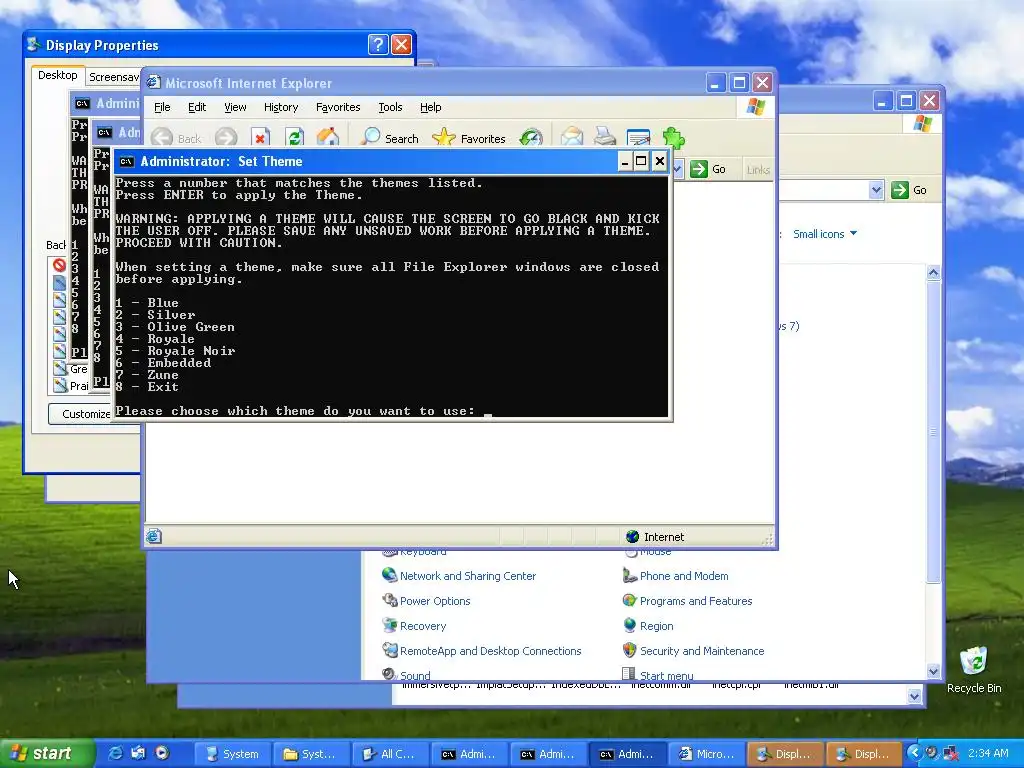Image resolution: width=1024 pixels, height=768 pixels.
Task: Click the Print icon in Internet Explorer toolbar
Action: 605,138
